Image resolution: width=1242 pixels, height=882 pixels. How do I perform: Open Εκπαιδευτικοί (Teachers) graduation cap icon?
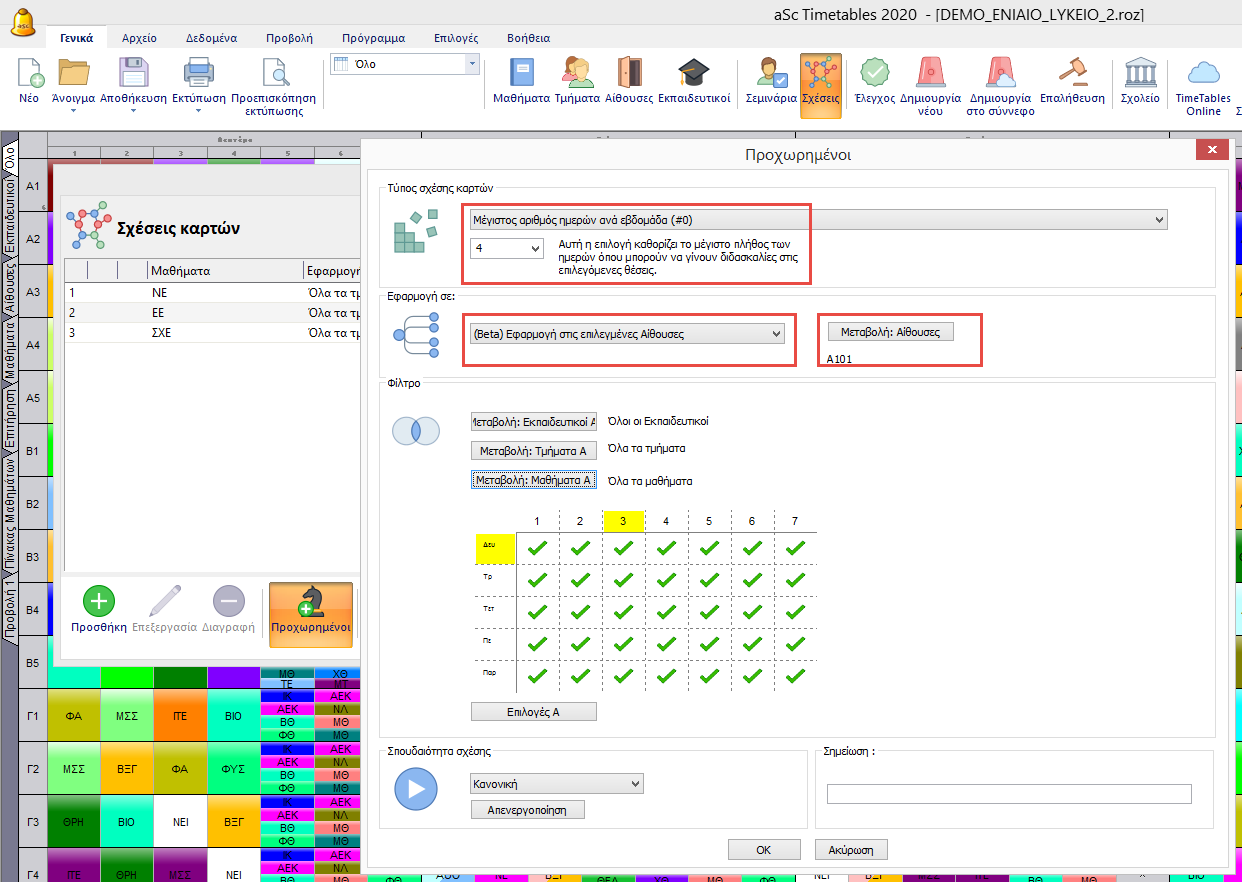click(693, 74)
